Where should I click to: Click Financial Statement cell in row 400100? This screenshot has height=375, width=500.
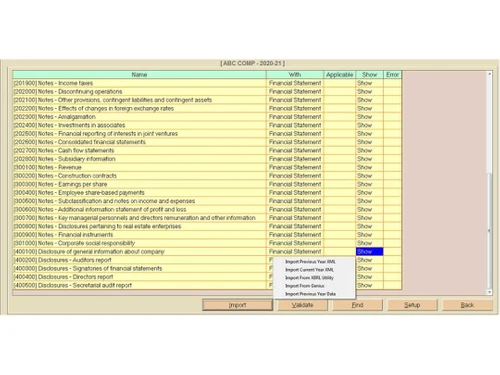[295, 252]
